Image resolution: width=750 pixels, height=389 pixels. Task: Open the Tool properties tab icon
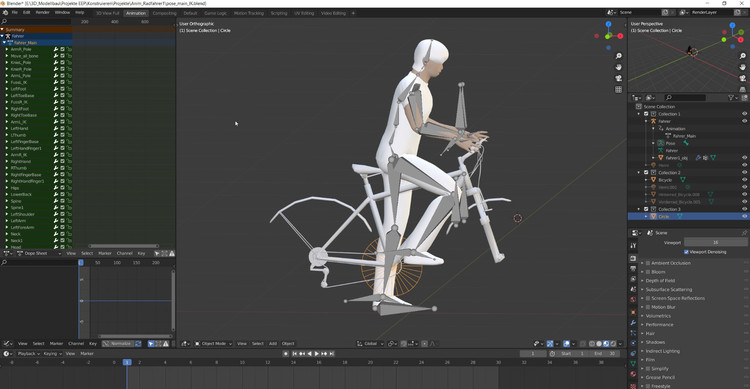point(633,245)
